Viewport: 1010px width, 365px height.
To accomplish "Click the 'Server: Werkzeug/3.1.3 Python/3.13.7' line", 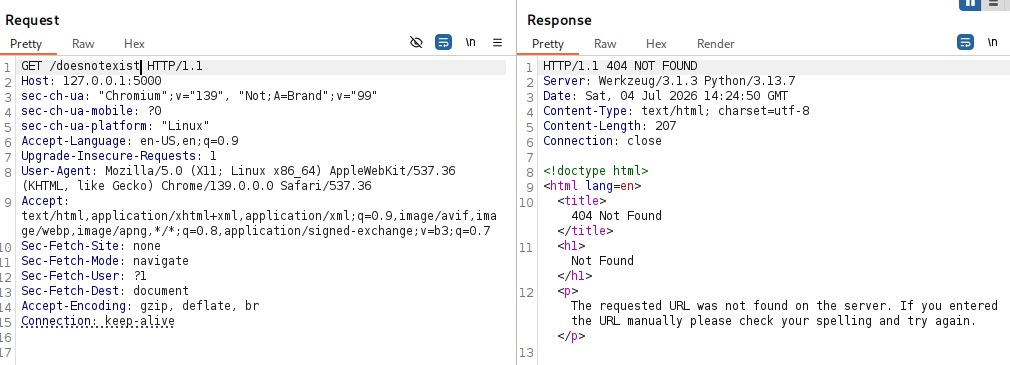I will click(x=669, y=81).
